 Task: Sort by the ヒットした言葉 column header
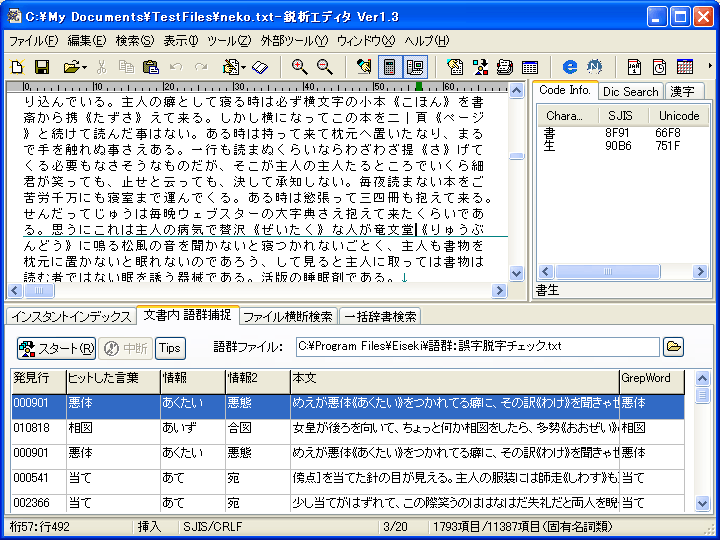[x=113, y=381]
